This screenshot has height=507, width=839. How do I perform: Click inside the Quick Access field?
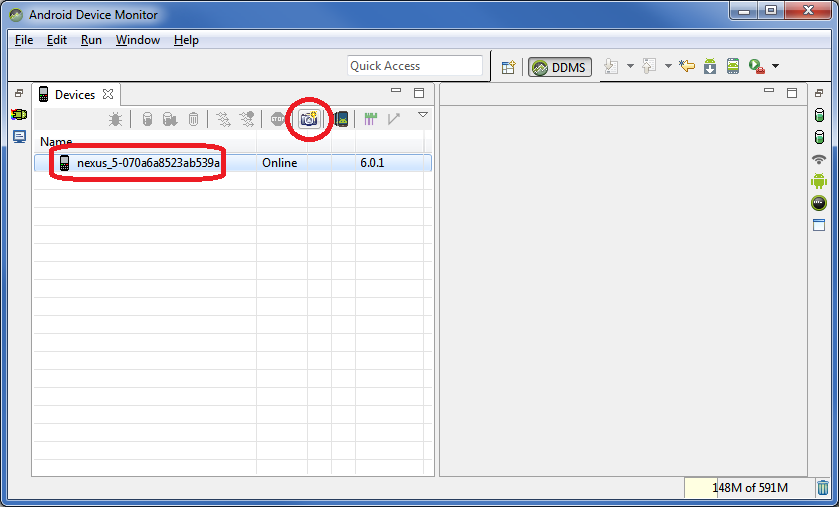415,66
